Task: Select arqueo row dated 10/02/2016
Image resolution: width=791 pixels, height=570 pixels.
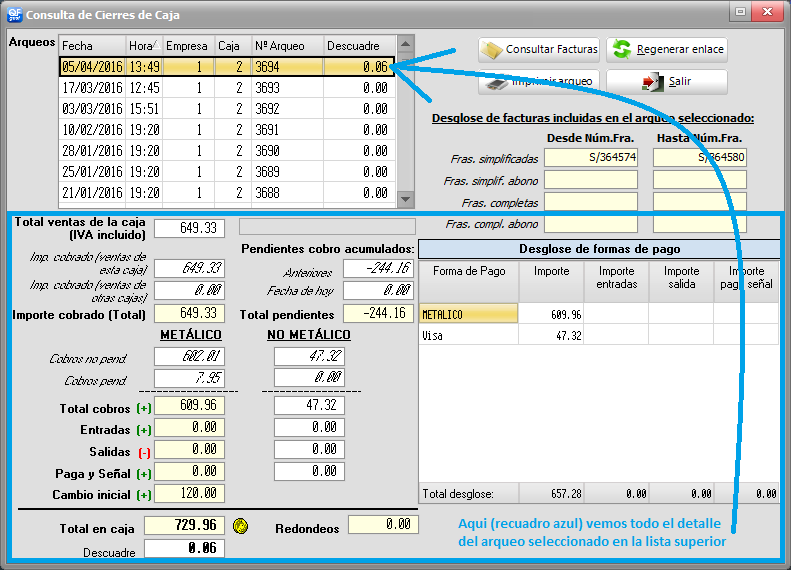Action: (x=227, y=130)
